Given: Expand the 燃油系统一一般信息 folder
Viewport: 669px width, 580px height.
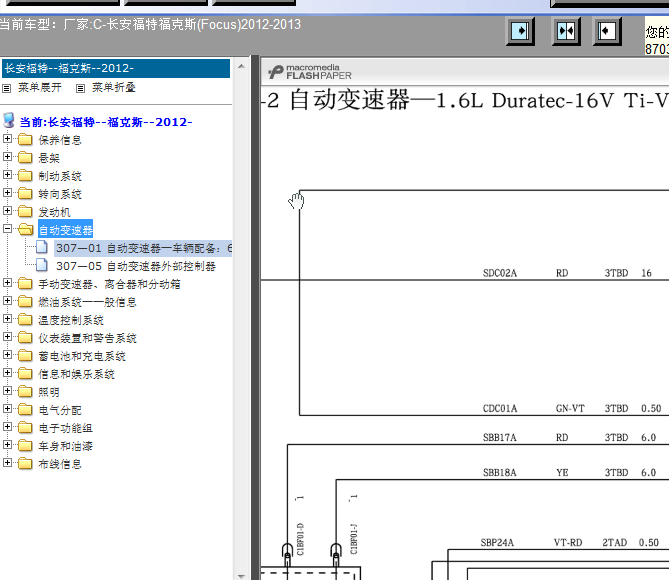Looking at the screenshot, I should (7, 300).
